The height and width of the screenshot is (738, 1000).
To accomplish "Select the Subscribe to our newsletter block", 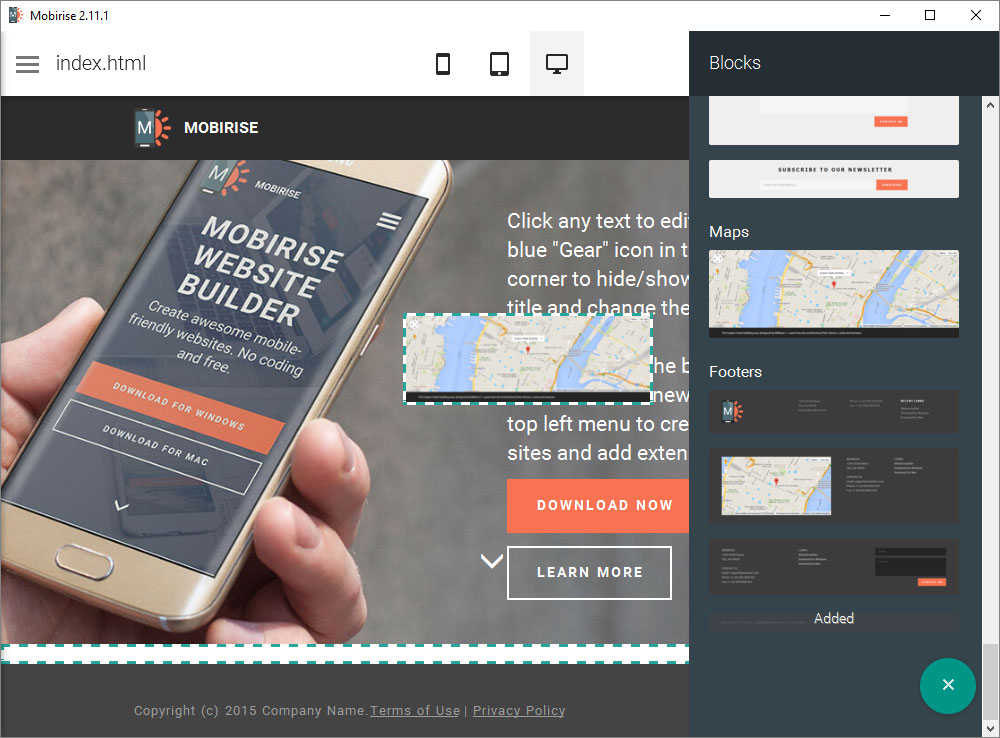I will coord(834,179).
